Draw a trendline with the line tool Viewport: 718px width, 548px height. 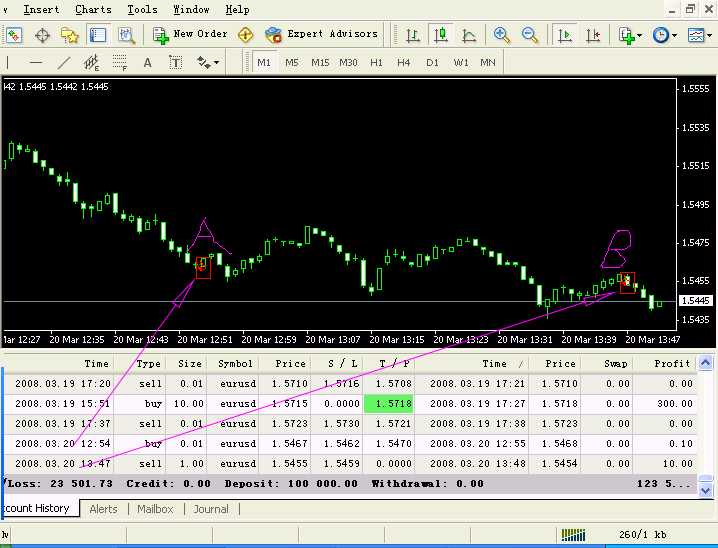[64, 62]
